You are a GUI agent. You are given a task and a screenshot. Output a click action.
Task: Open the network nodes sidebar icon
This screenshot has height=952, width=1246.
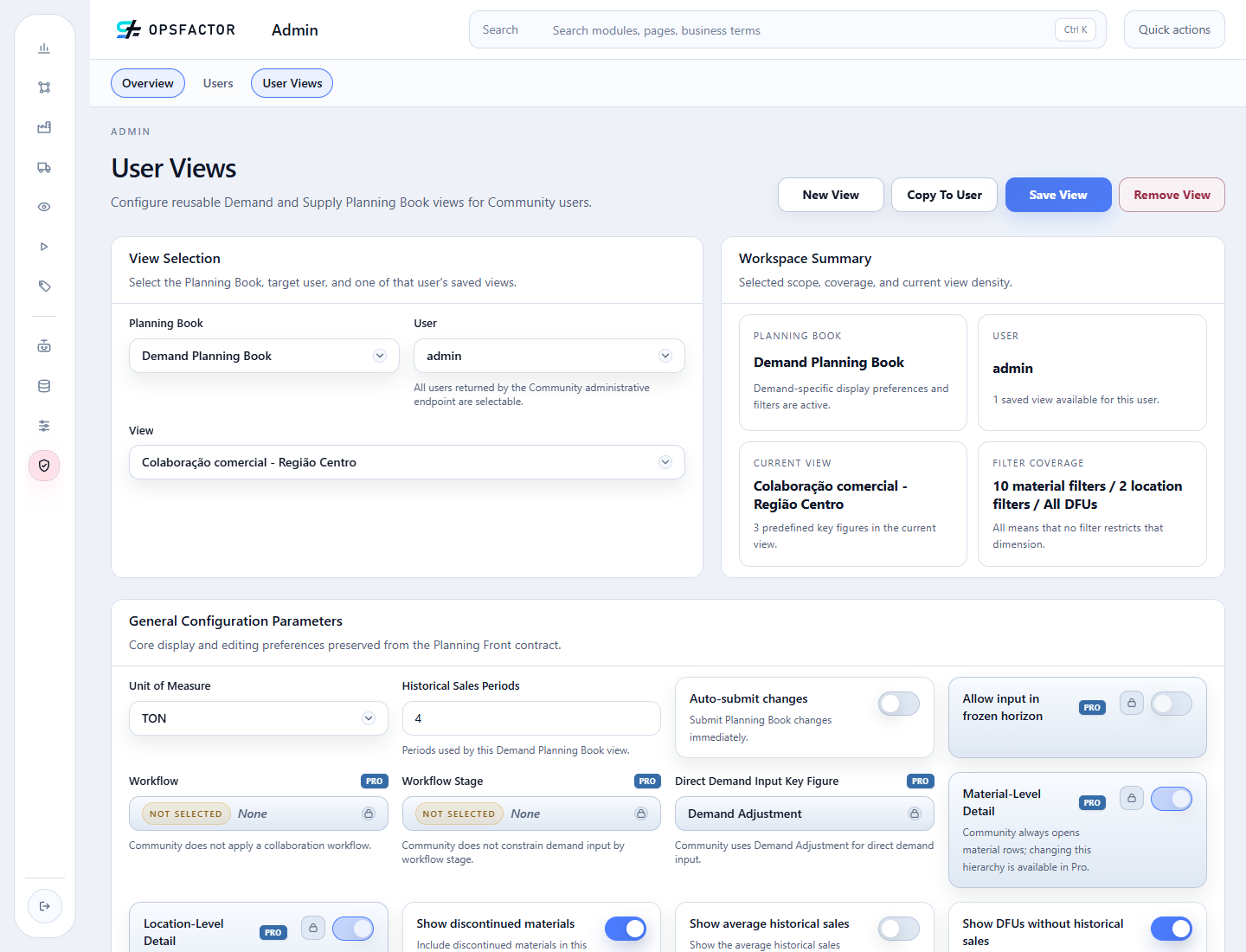click(44, 87)
